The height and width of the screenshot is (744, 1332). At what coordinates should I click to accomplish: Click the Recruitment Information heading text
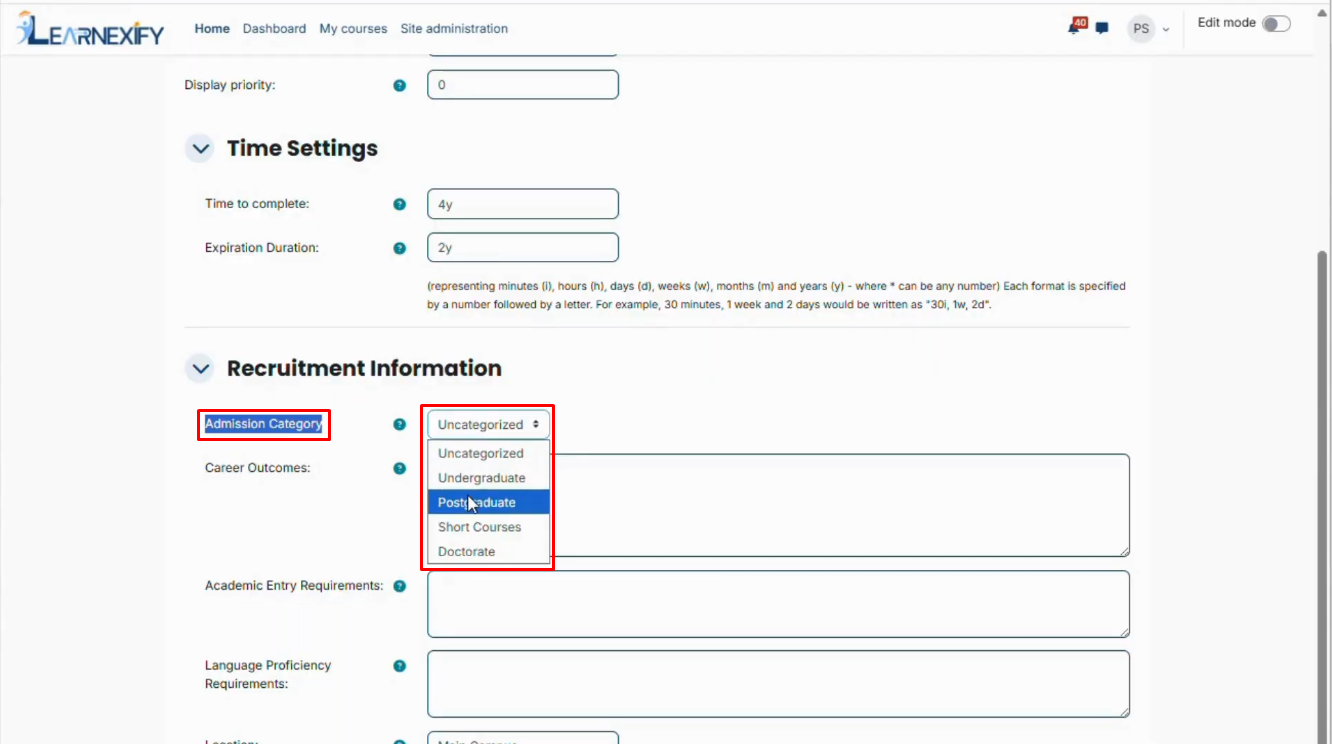coord(364,369)
